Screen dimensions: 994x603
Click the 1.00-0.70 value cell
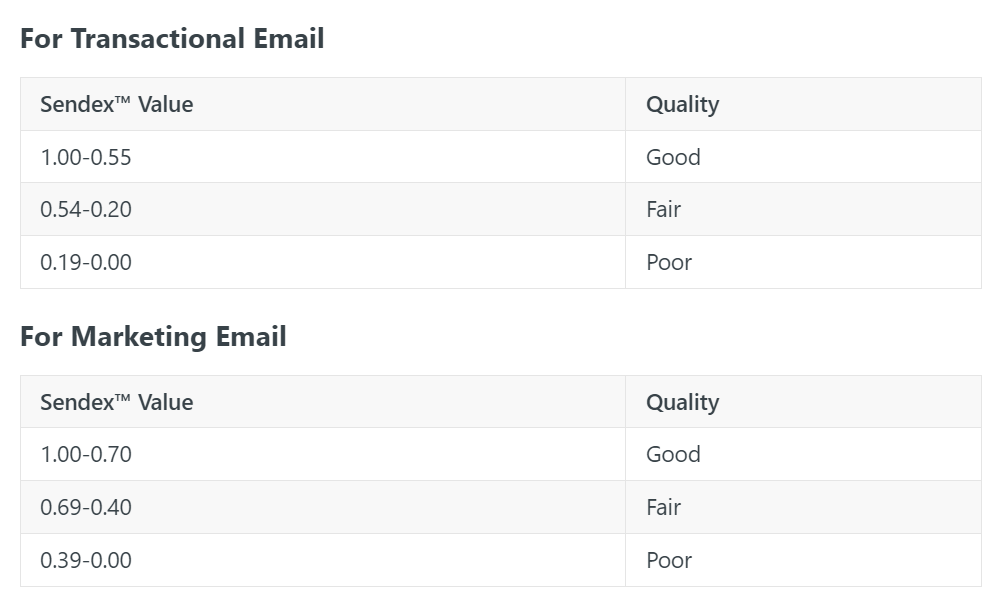[x=323, y=454]
